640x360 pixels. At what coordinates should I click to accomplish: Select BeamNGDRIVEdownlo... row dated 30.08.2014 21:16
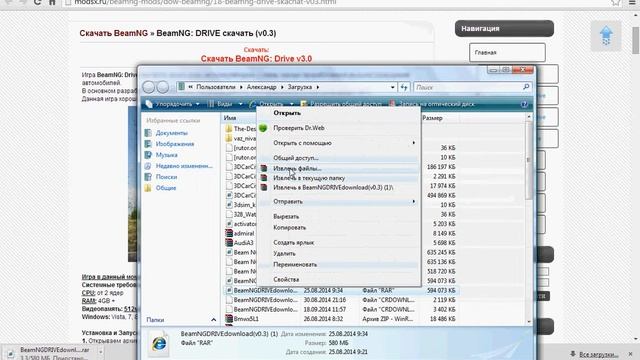click(341, 300)
